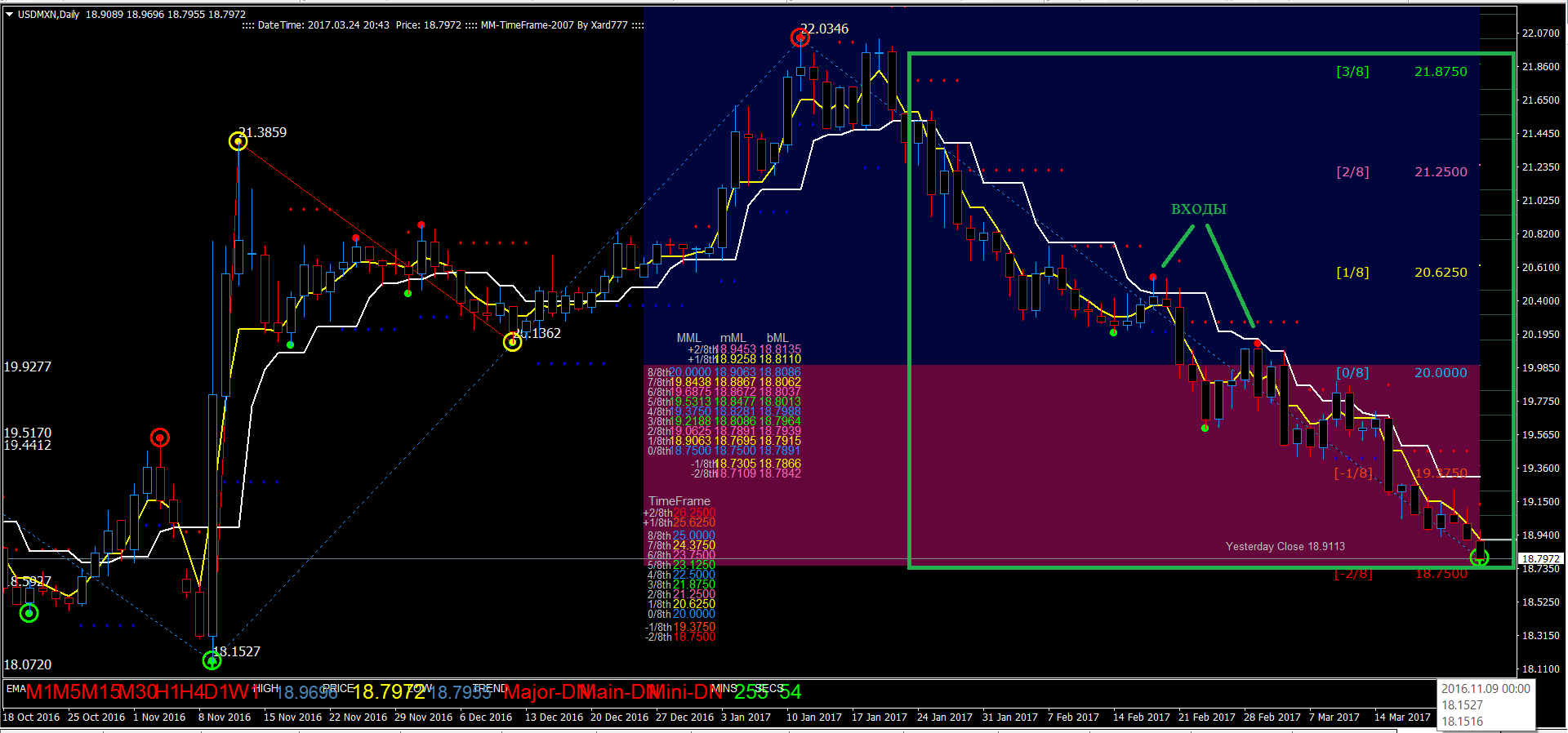Click the [1/8] 20.6250 Murrey level label
The height and width of the screenshot is (733, 1568).
[x=1401, y=273]
